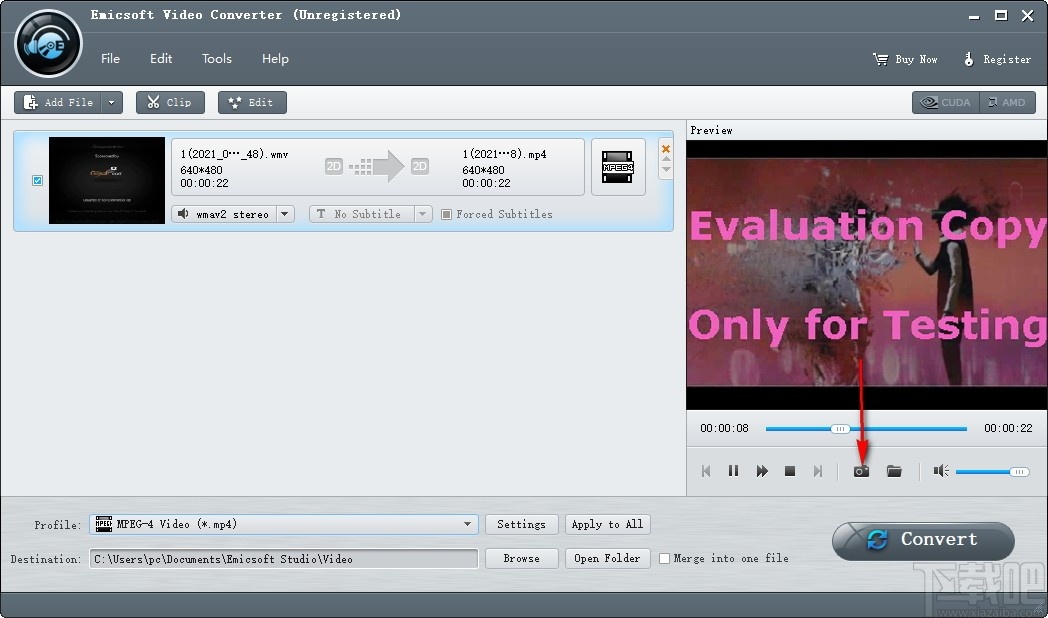Select the Clip scissors tool
Image resolution: width=1048 pixels, height=618 pixels.
click(170, 101)
